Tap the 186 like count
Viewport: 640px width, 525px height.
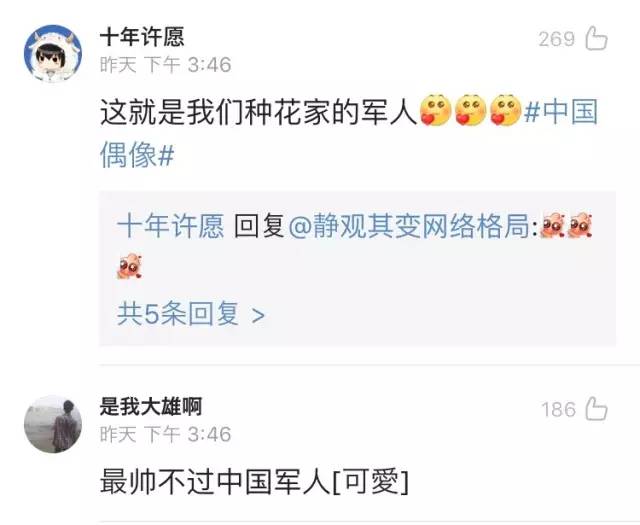tap(558, 409)
